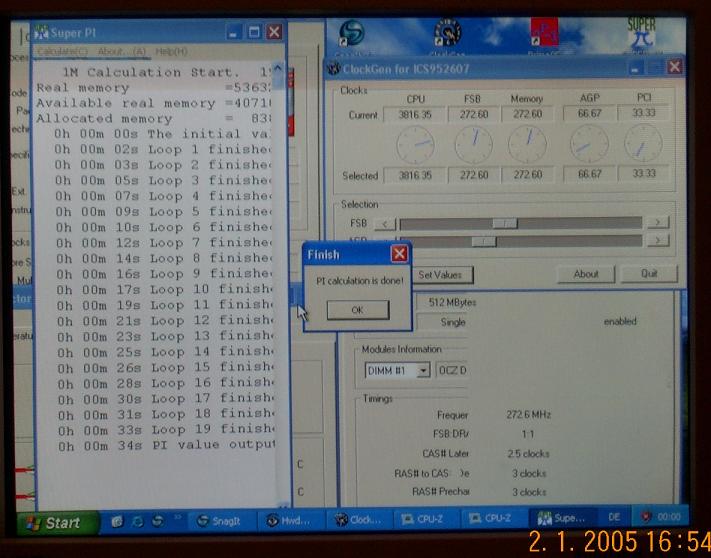711x558 pixels.
Task: Open the blue S desktop shortcut icon
Action: (352, 33)
